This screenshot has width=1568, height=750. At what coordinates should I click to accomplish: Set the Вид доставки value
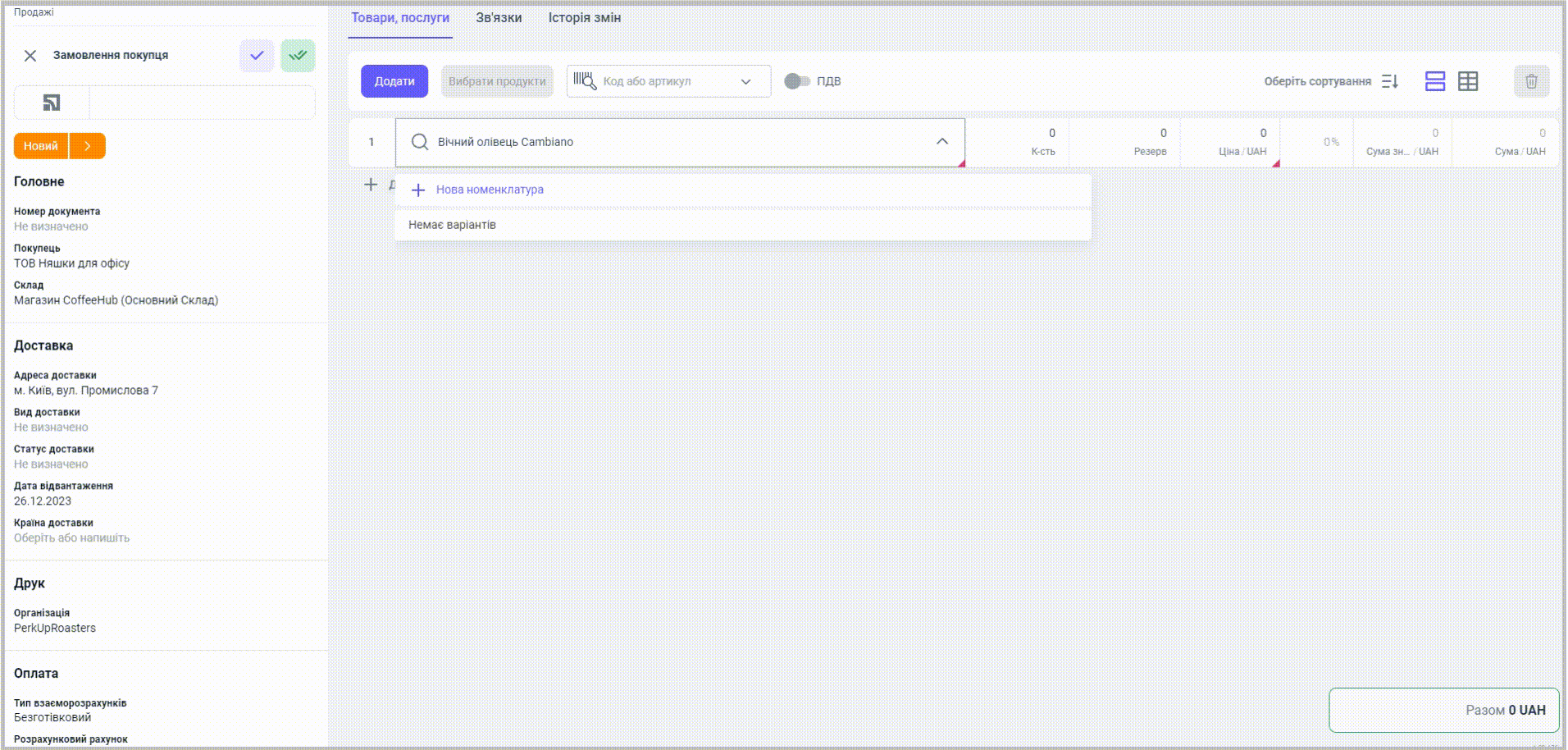pos(51,428)
